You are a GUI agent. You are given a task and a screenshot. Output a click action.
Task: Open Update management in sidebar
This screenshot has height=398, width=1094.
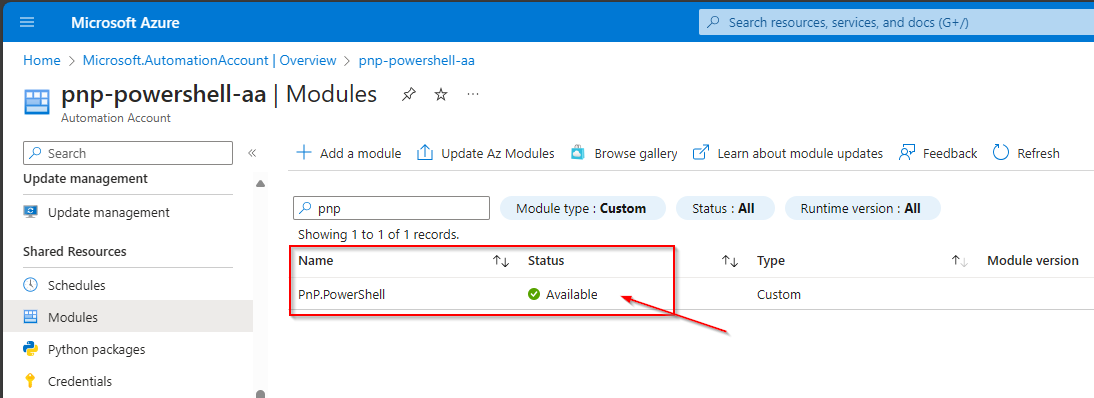tap(108, 212)
